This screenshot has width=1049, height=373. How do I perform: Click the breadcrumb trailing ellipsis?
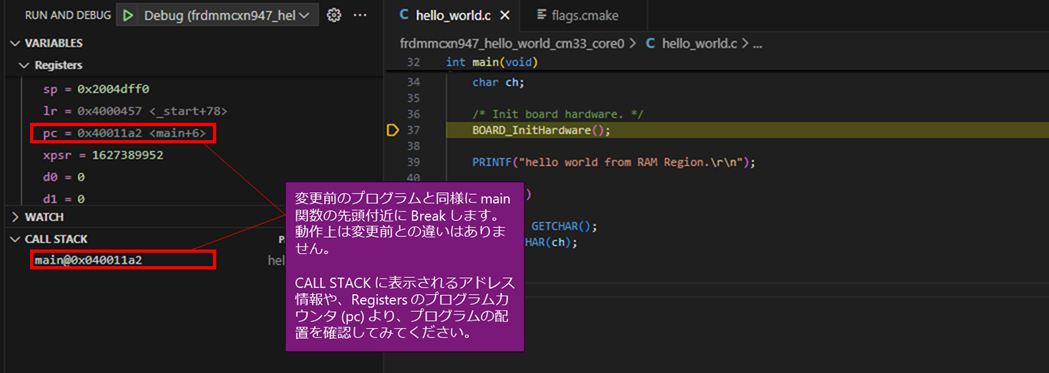point(758,44)
